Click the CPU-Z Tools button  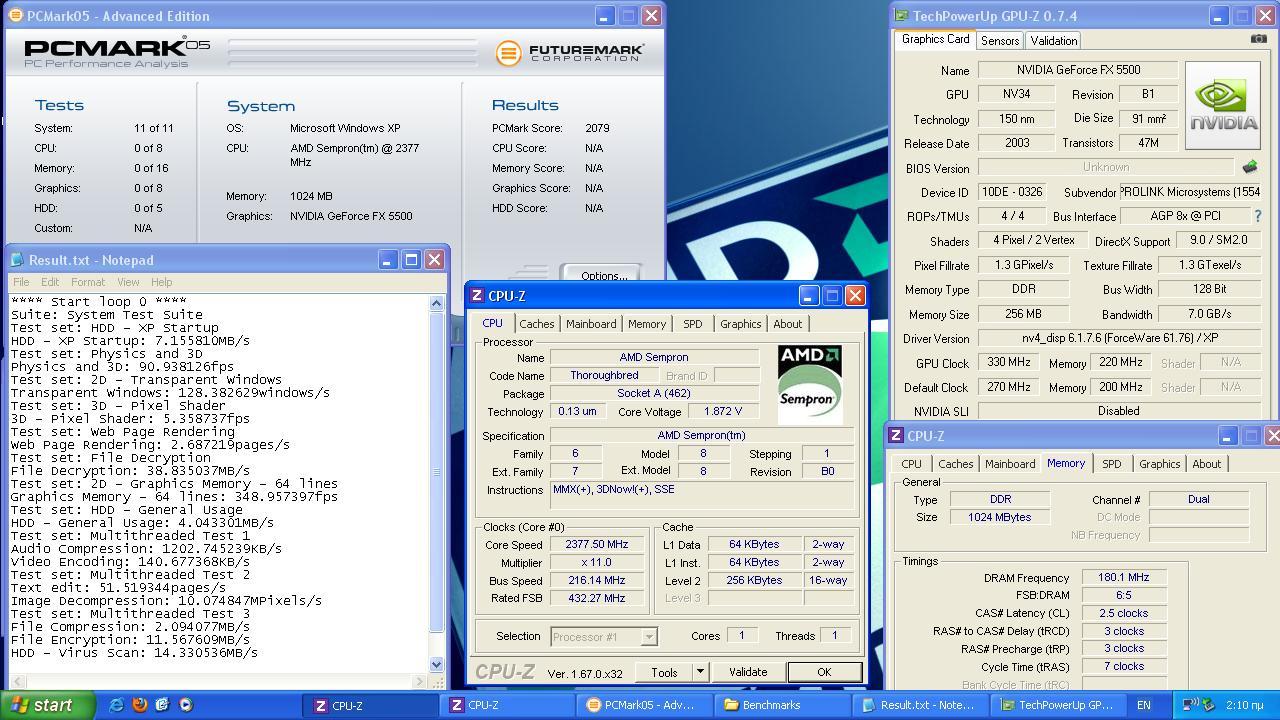[664, 672]
